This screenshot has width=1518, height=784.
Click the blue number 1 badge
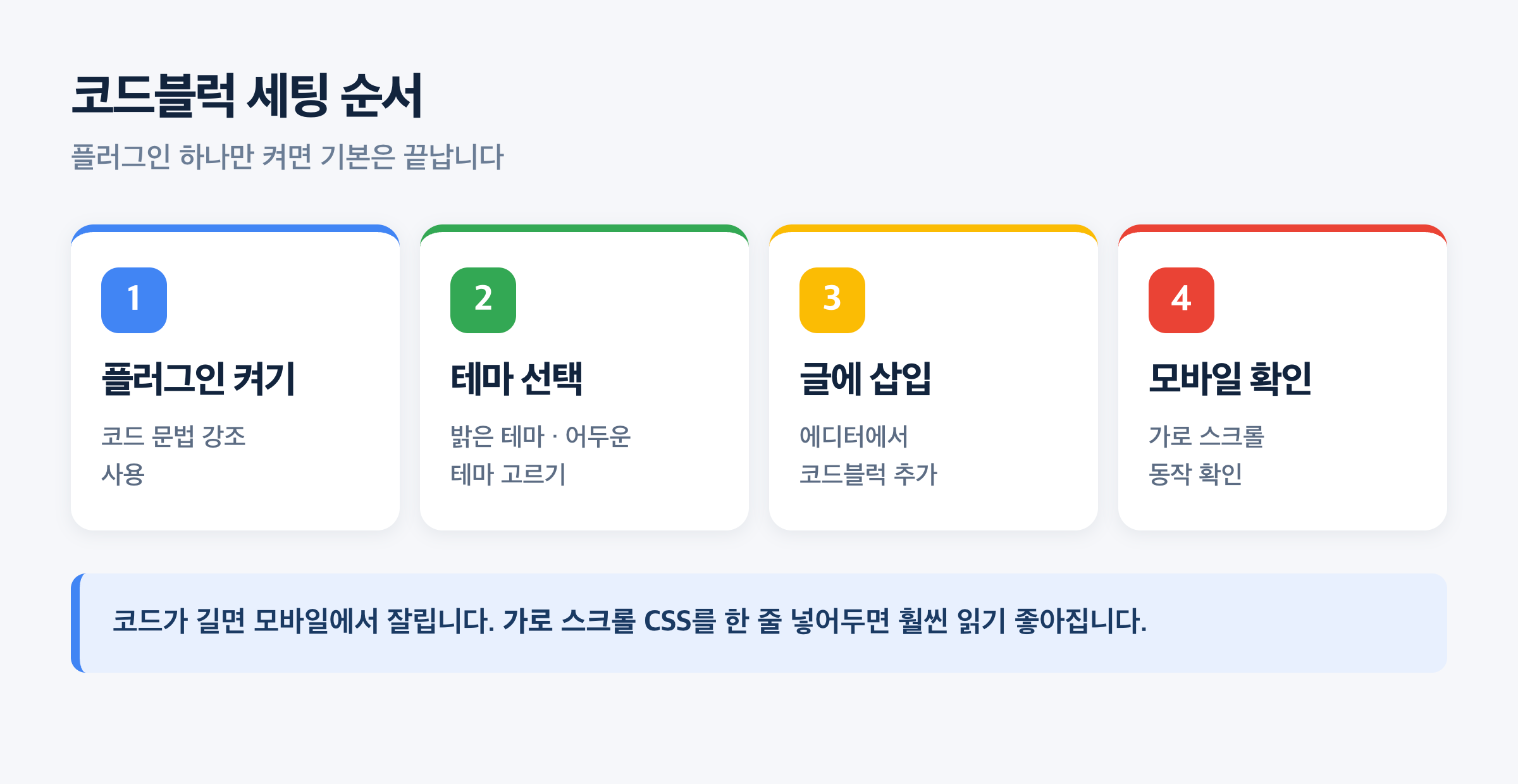tap(134, 300)
